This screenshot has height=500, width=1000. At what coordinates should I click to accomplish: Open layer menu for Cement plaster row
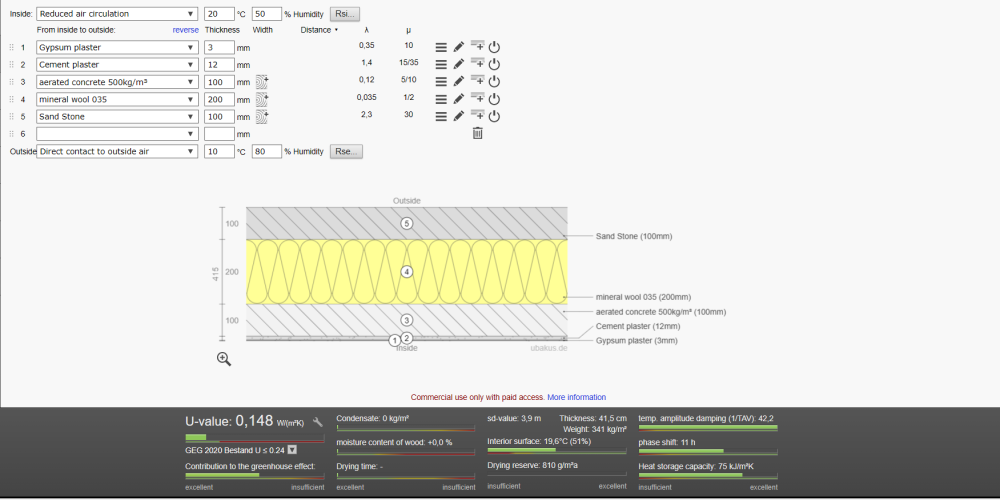[441, 64]
